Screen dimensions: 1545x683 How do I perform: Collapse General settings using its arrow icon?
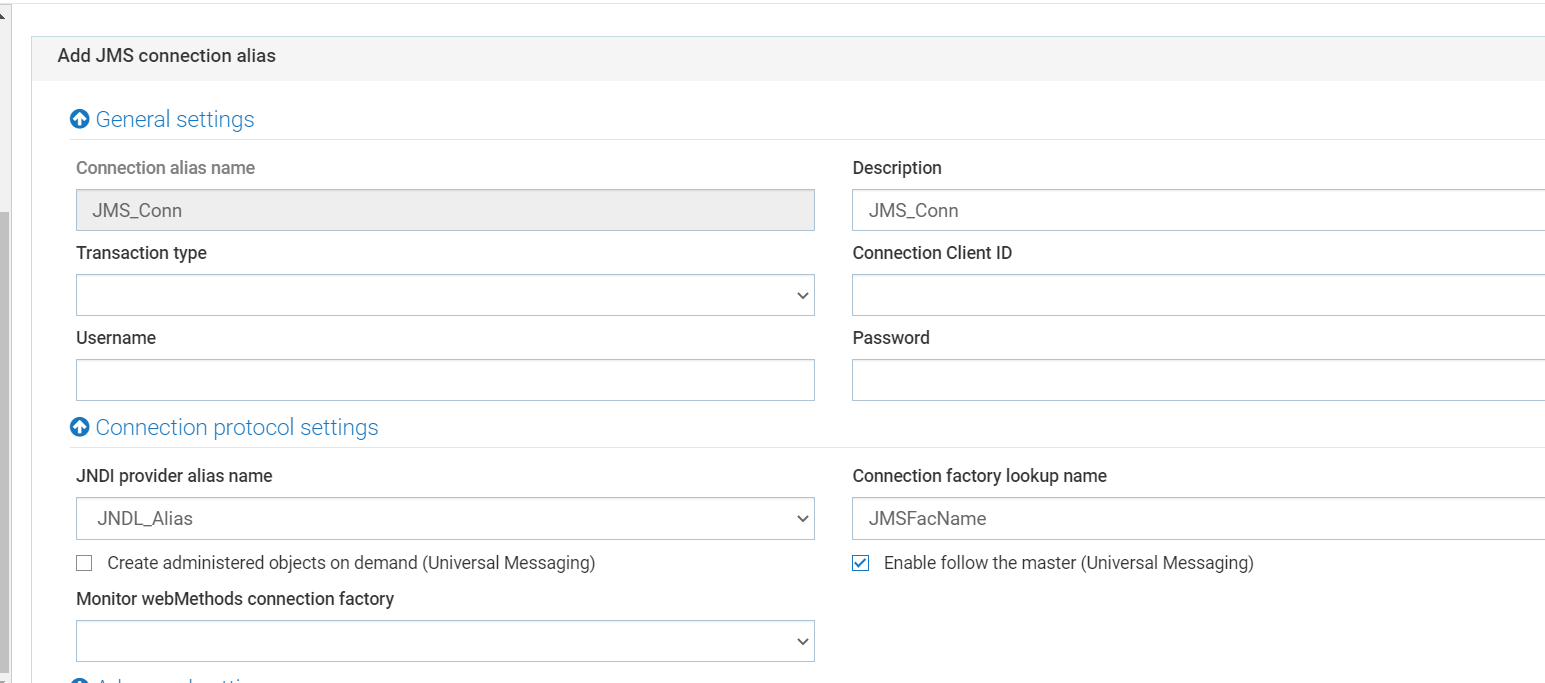click(x=80, y=119)
